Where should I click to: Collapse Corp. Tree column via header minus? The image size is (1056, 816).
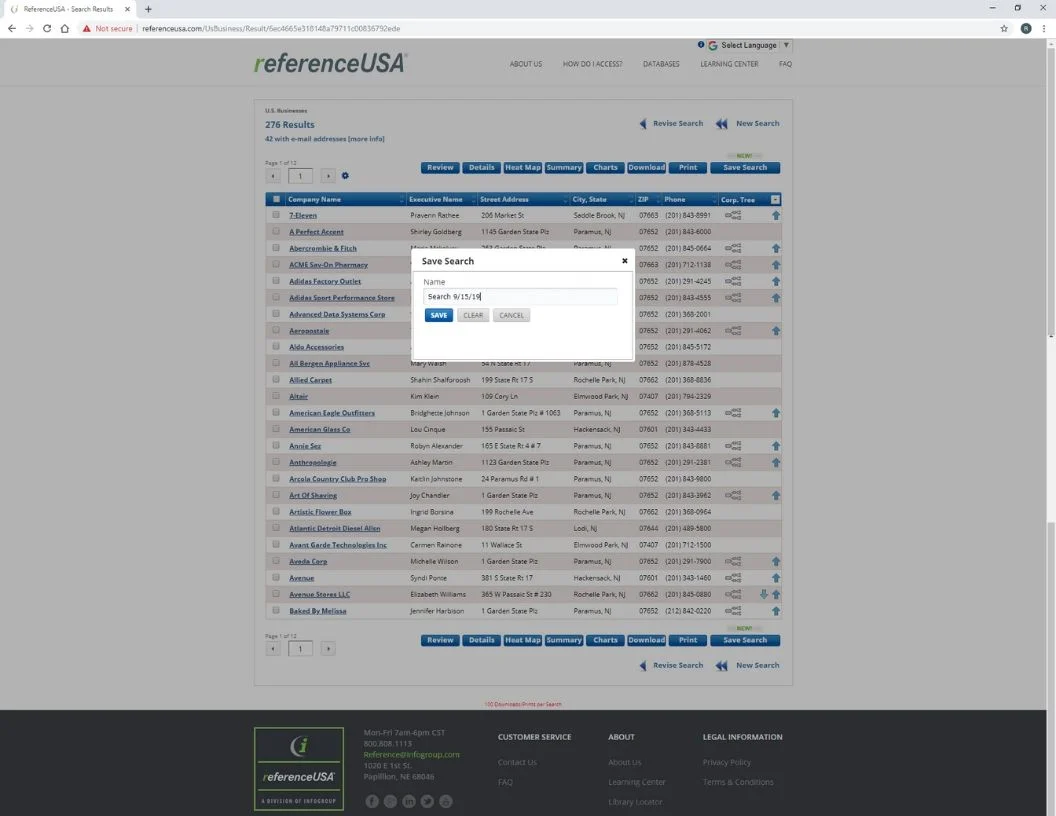(775, 199)
